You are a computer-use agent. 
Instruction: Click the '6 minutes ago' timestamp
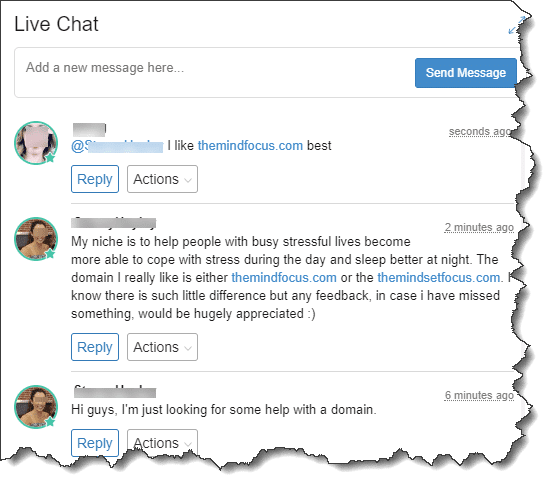pos(479,395)
